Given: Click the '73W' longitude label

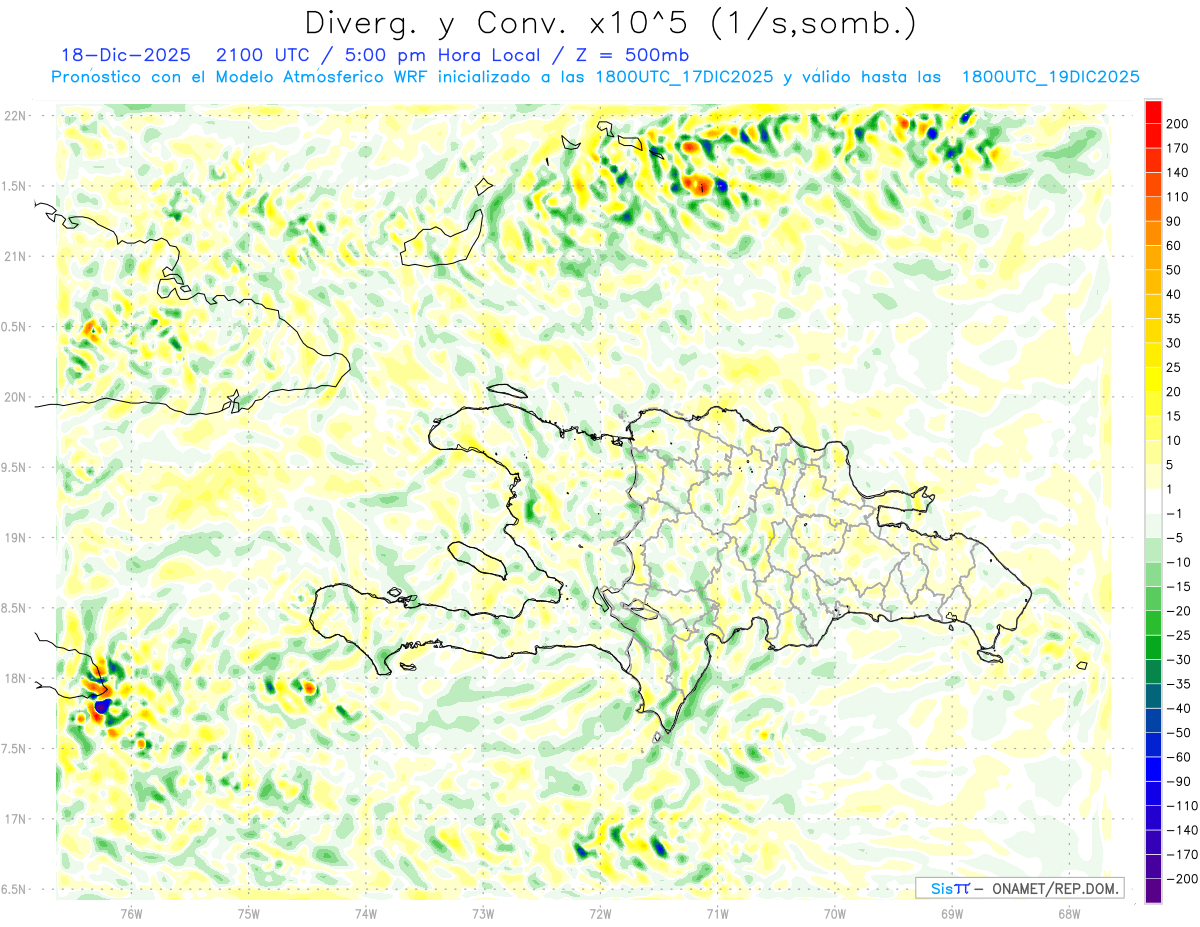Looking at the screenshot, I should [483, 912].
